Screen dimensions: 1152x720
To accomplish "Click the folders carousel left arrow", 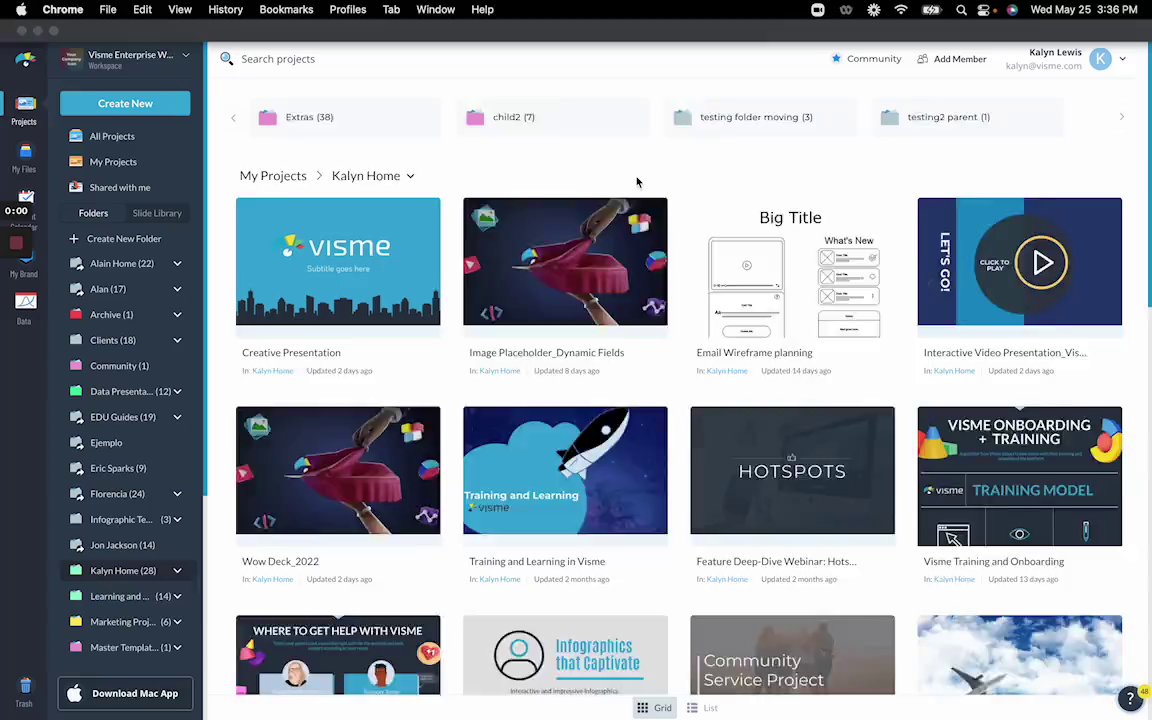I will (x=234, y=118).
